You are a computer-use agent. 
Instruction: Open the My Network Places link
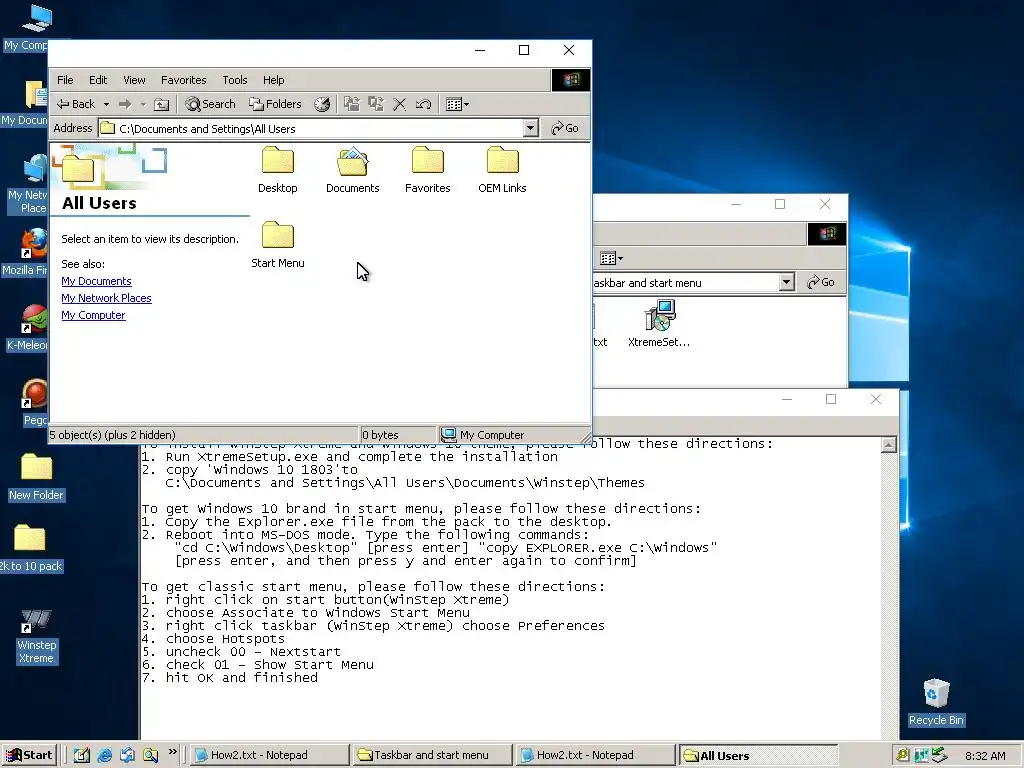click(x=106, y=298)
